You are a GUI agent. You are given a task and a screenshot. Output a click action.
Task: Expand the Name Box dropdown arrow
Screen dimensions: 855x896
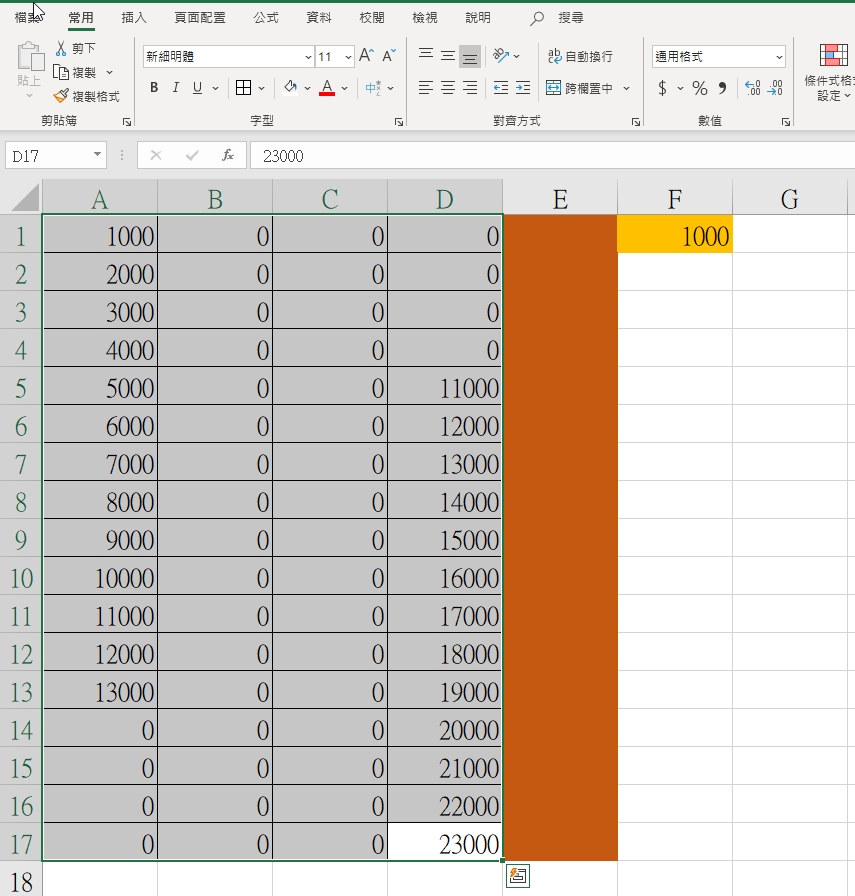coord(97,155)
